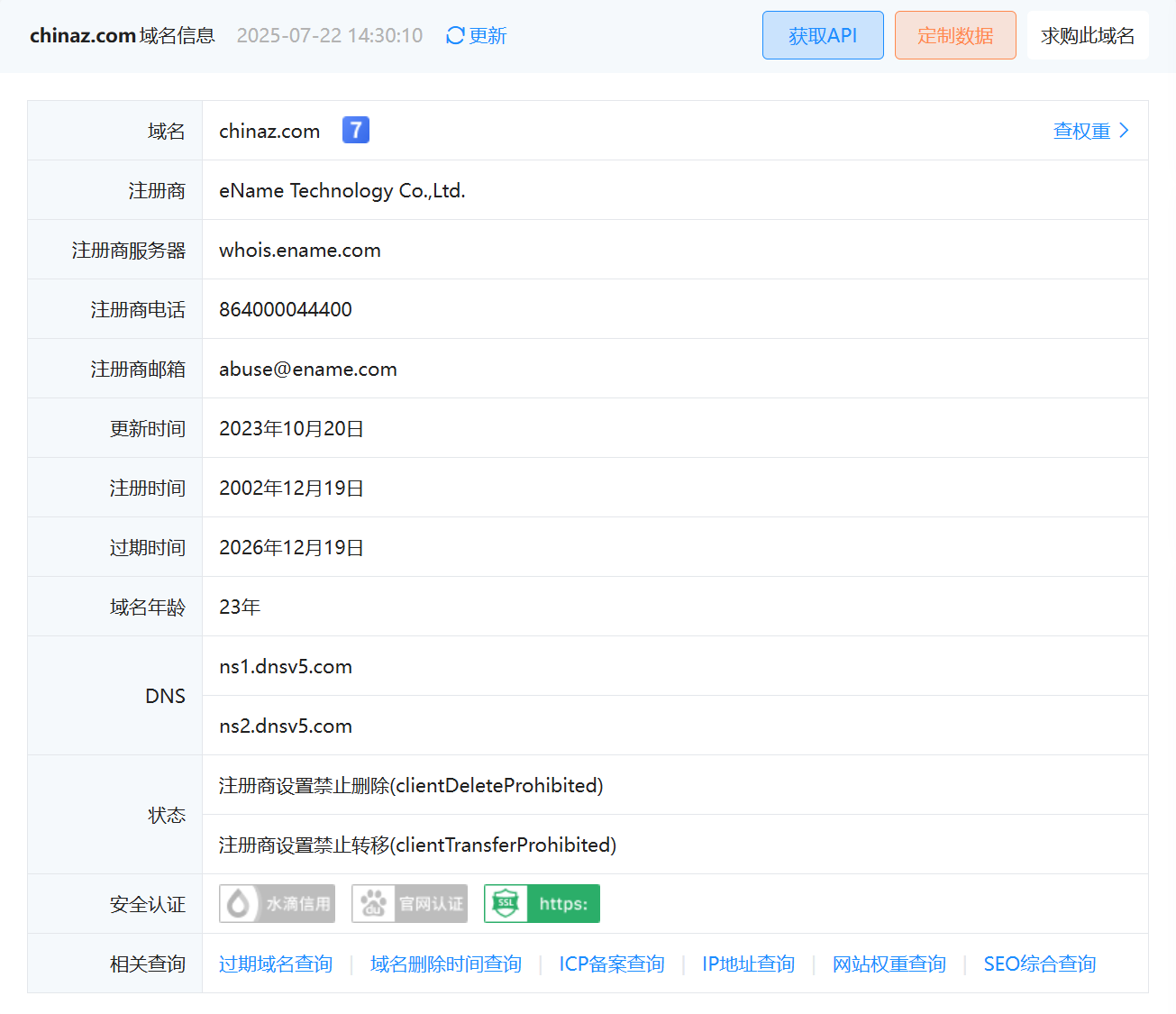This screenshot has height=1014, width=1176.
Task: Click the 获取API button
Action: (x=822, y=34)
